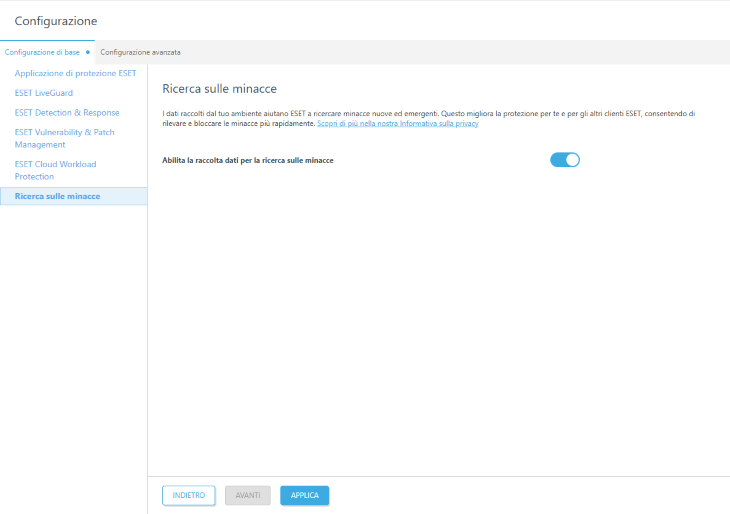Click the INDIETRO button

click(189, 495)
